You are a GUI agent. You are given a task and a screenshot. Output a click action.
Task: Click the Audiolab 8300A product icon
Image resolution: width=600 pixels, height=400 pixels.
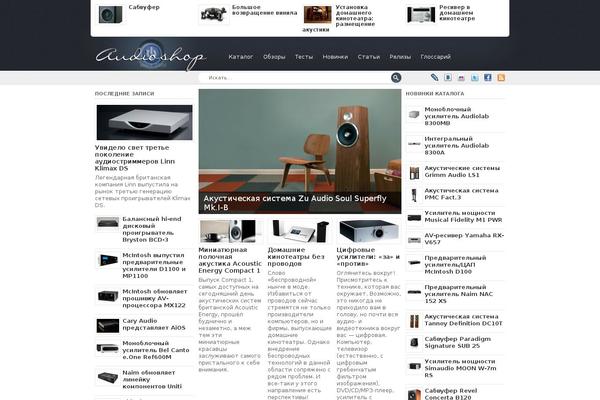(414, 144)
